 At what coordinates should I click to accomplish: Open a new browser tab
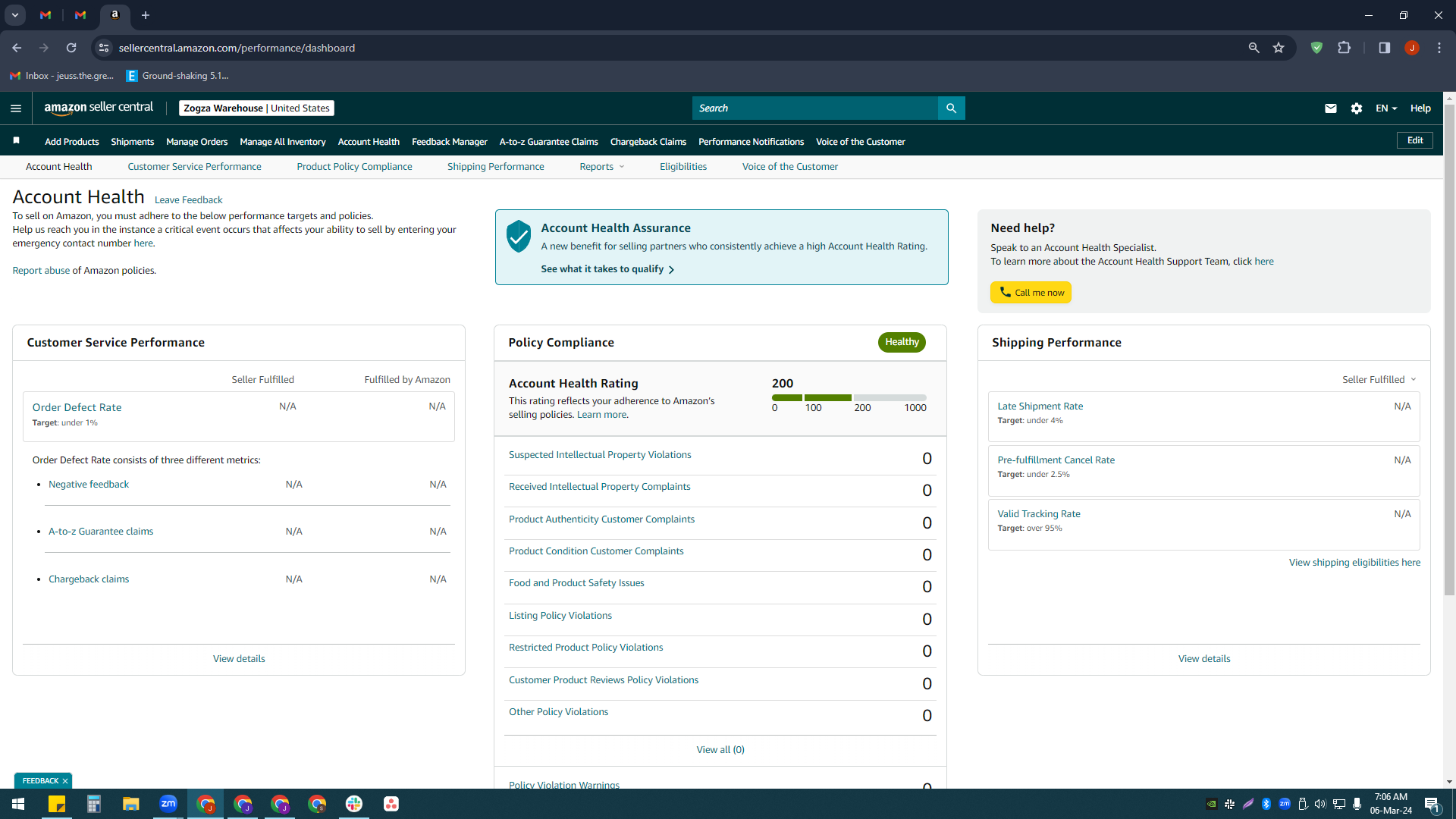pyautogui.click(x=146, y=15)
